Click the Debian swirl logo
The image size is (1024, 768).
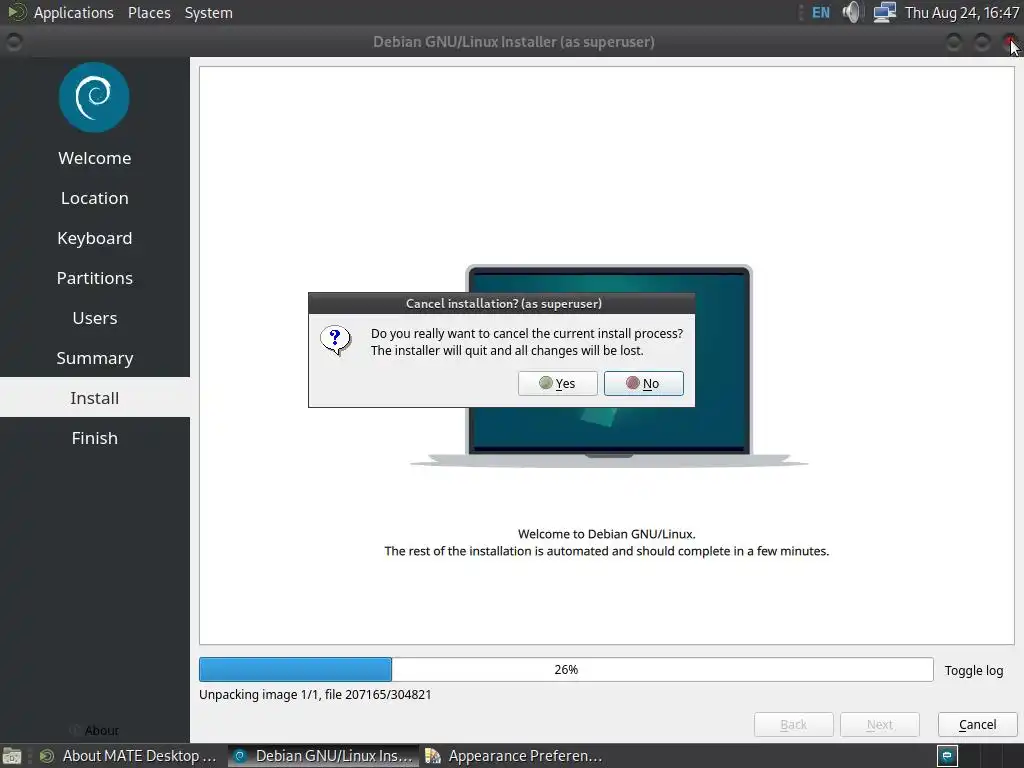tap(94, 97)
